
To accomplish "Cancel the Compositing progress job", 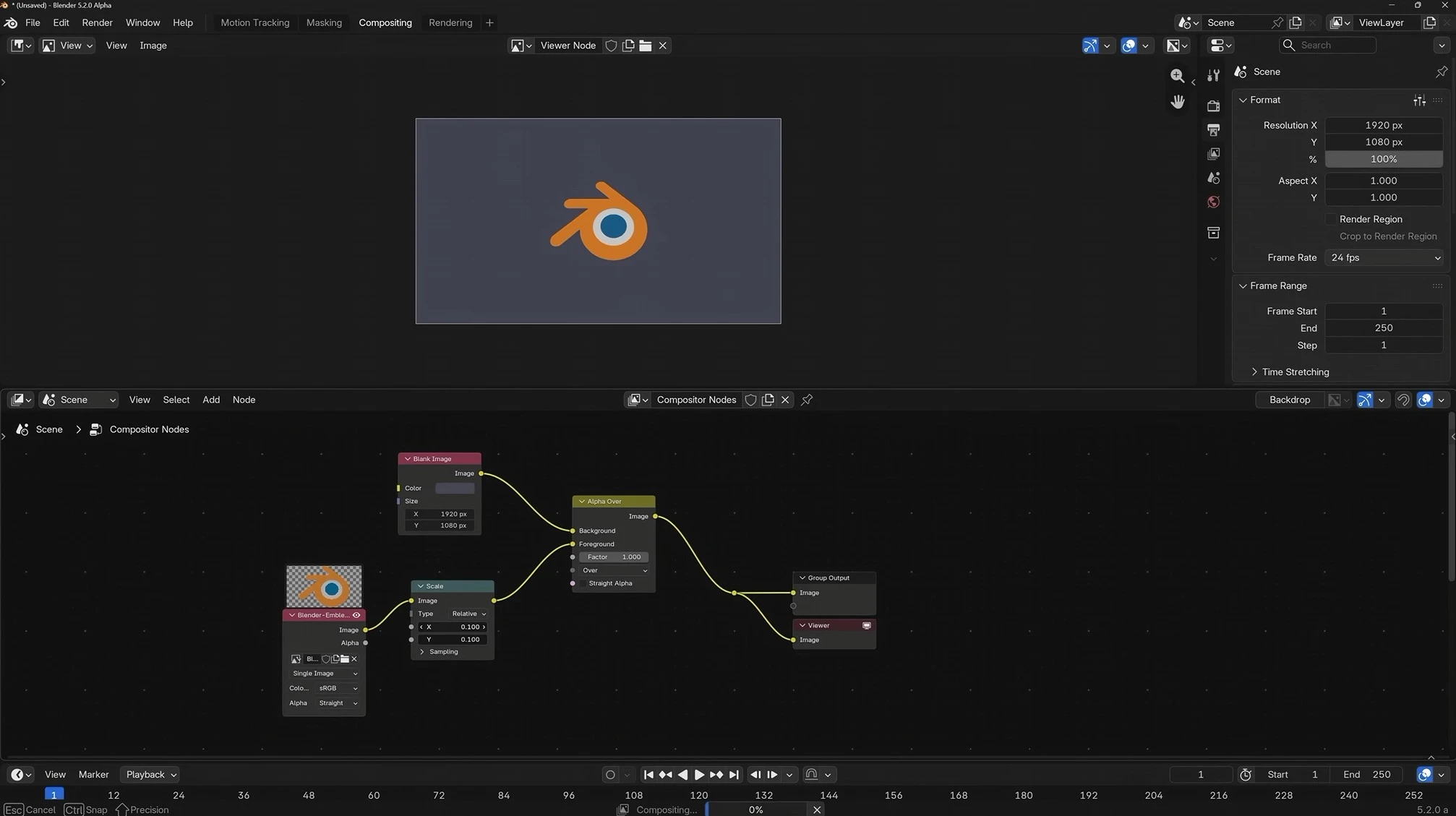I will point(817,809).
